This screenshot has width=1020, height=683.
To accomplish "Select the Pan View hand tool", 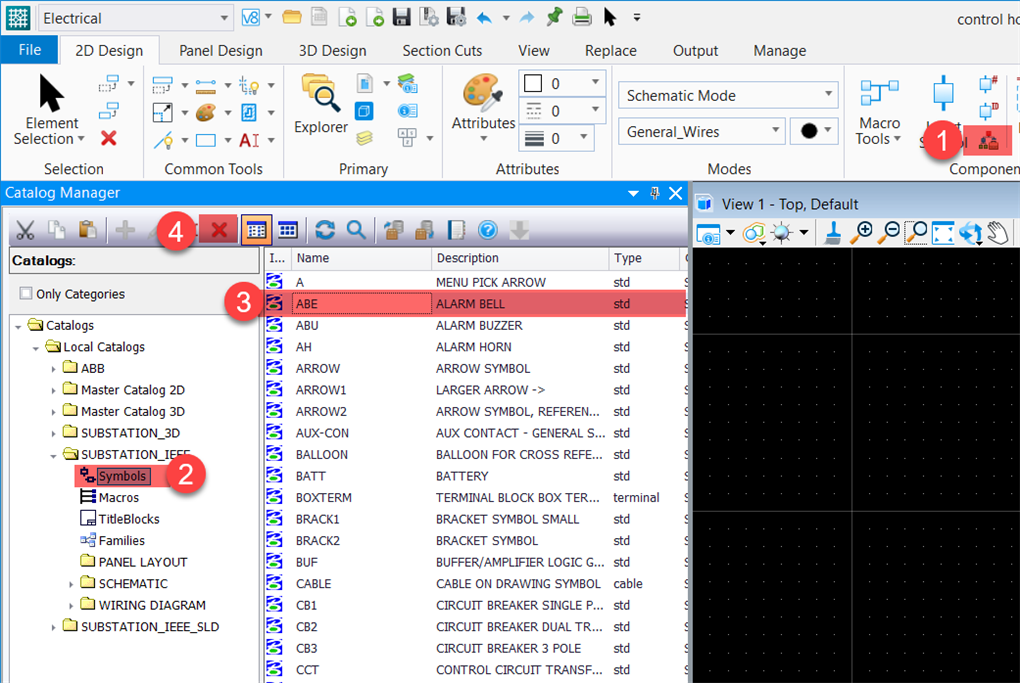I will [996, 233].
